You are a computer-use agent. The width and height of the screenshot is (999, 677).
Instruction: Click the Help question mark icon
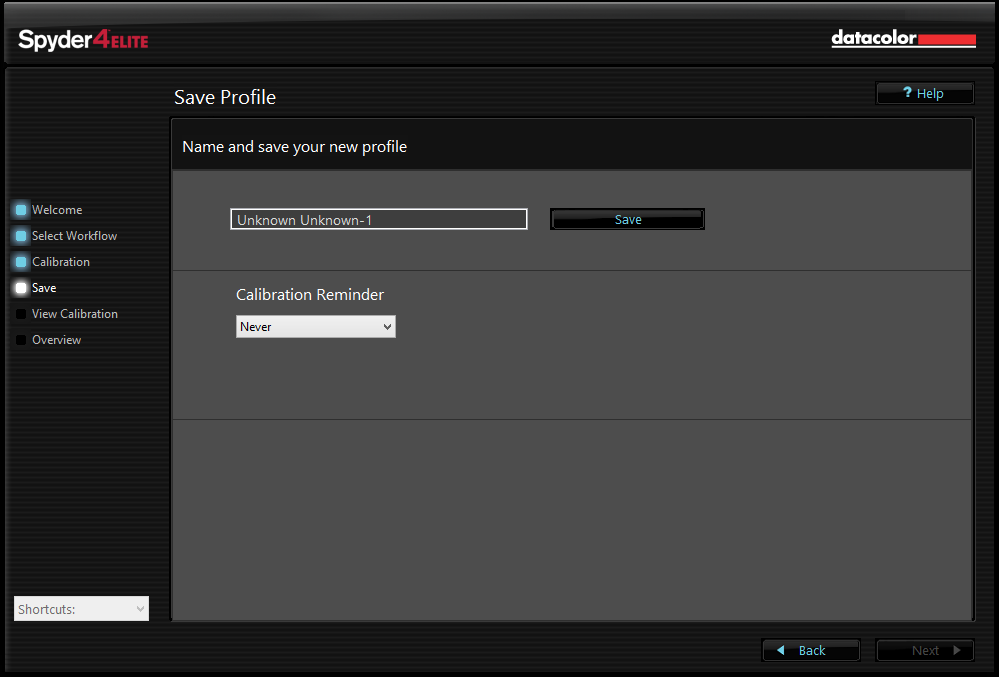click(x=906, y=93)
